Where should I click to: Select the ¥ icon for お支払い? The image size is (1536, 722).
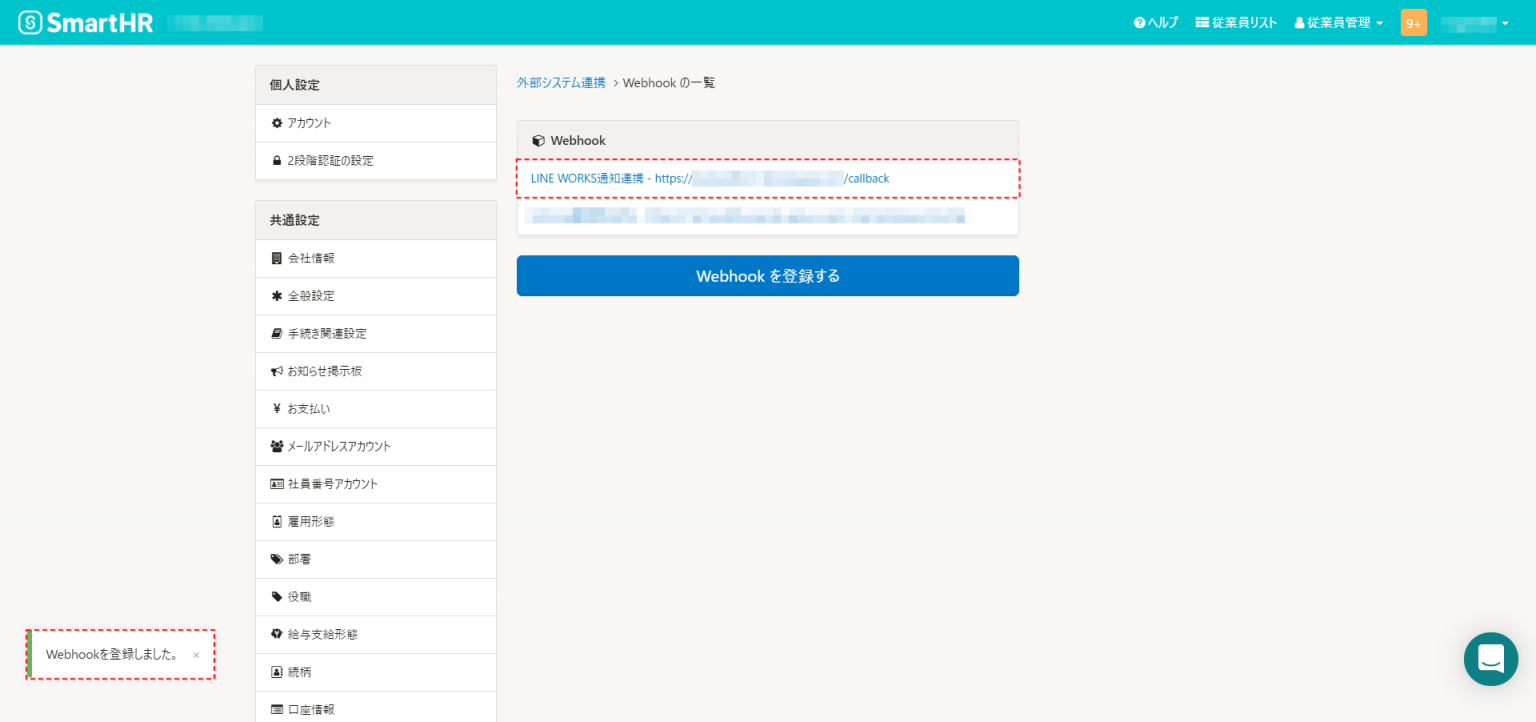[277, 408]
